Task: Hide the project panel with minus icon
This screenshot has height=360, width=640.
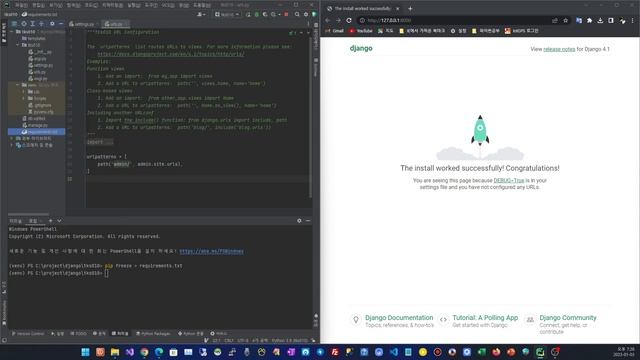Action: [x=60, y=24]
